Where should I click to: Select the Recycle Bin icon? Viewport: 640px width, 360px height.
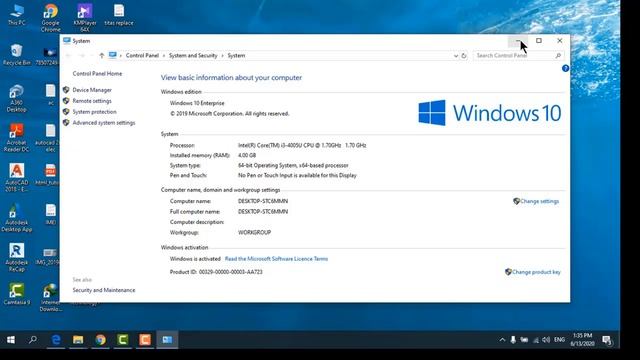pos(16,55)
